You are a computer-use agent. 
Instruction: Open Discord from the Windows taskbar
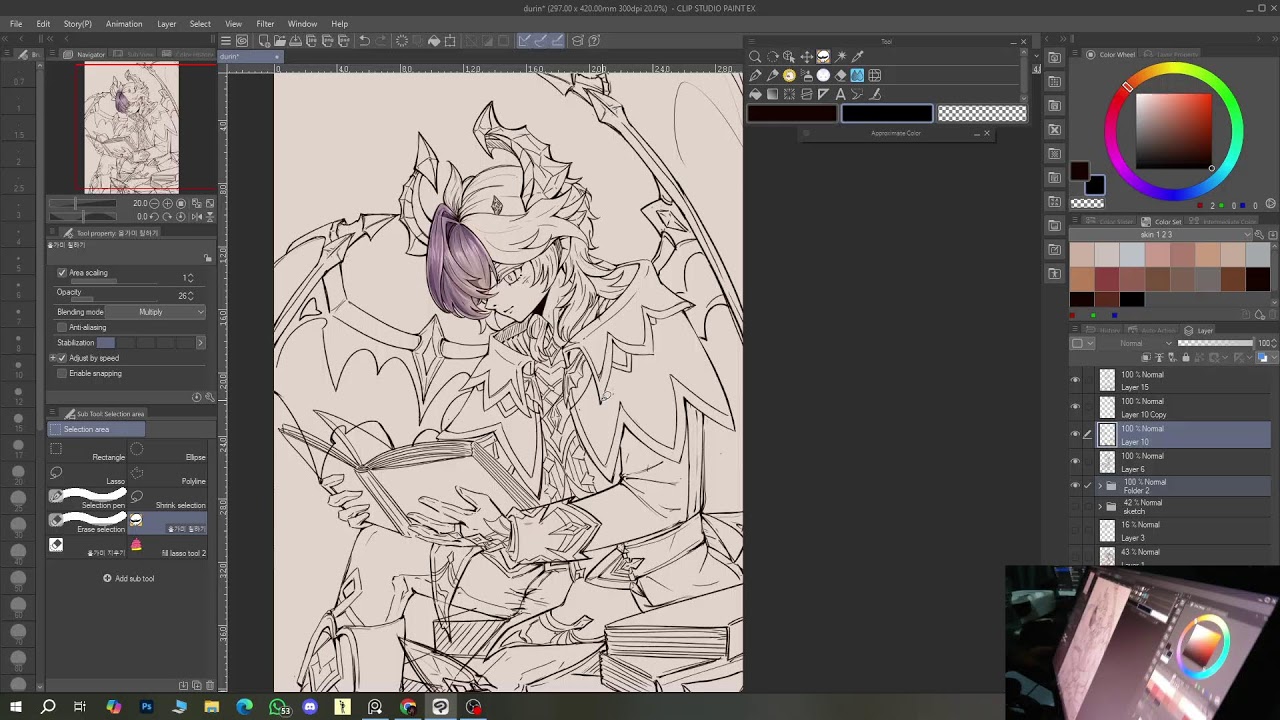tap(309, 707)
